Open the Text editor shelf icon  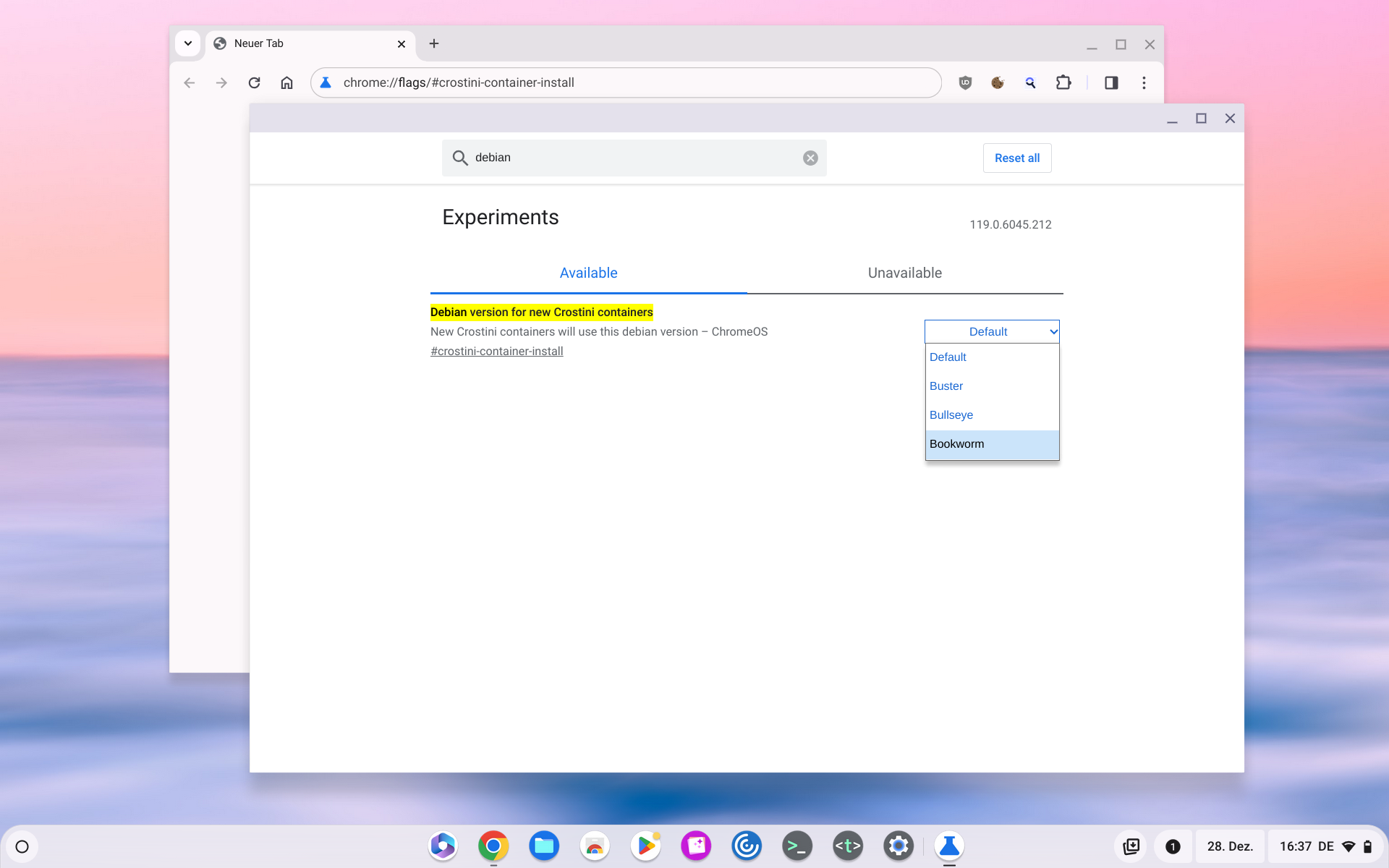(x=848, y=846)
